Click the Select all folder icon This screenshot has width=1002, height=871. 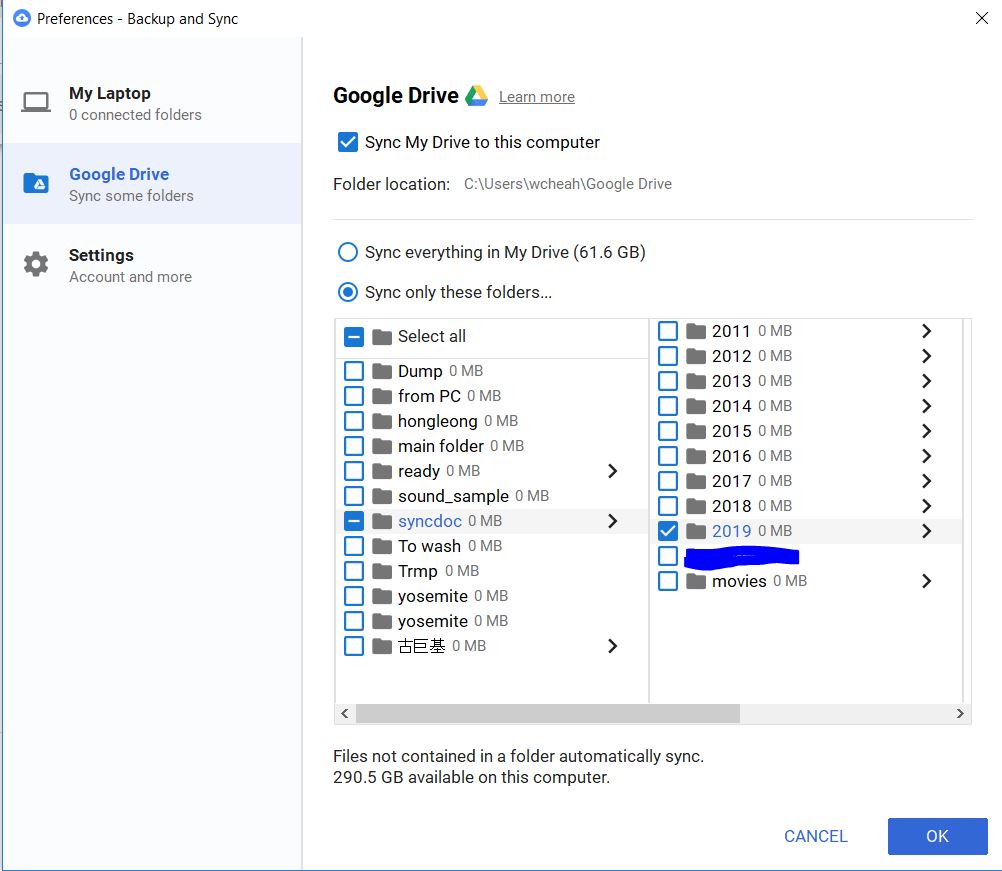tap(382, 337)
